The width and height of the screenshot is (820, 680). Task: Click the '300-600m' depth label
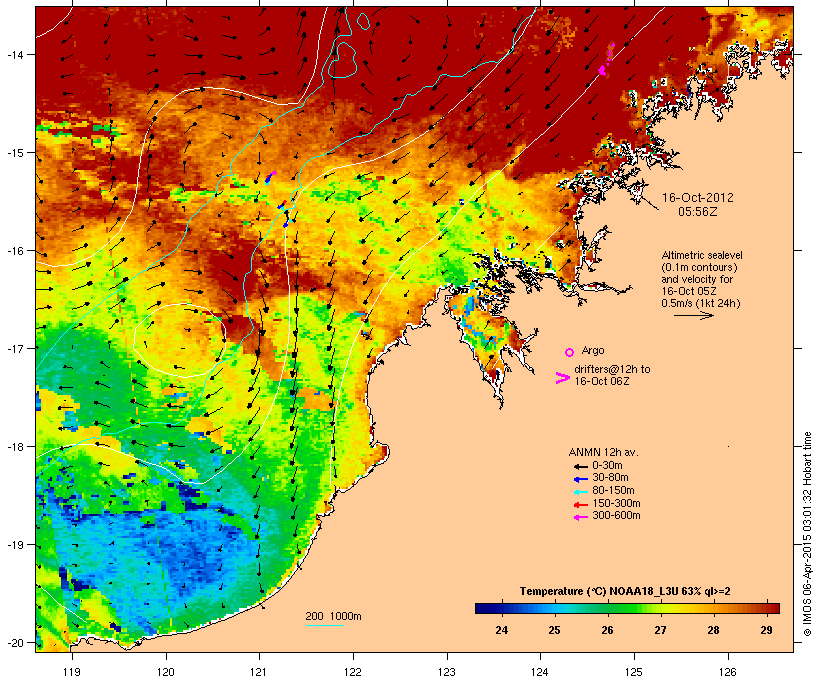click(616, 515)
